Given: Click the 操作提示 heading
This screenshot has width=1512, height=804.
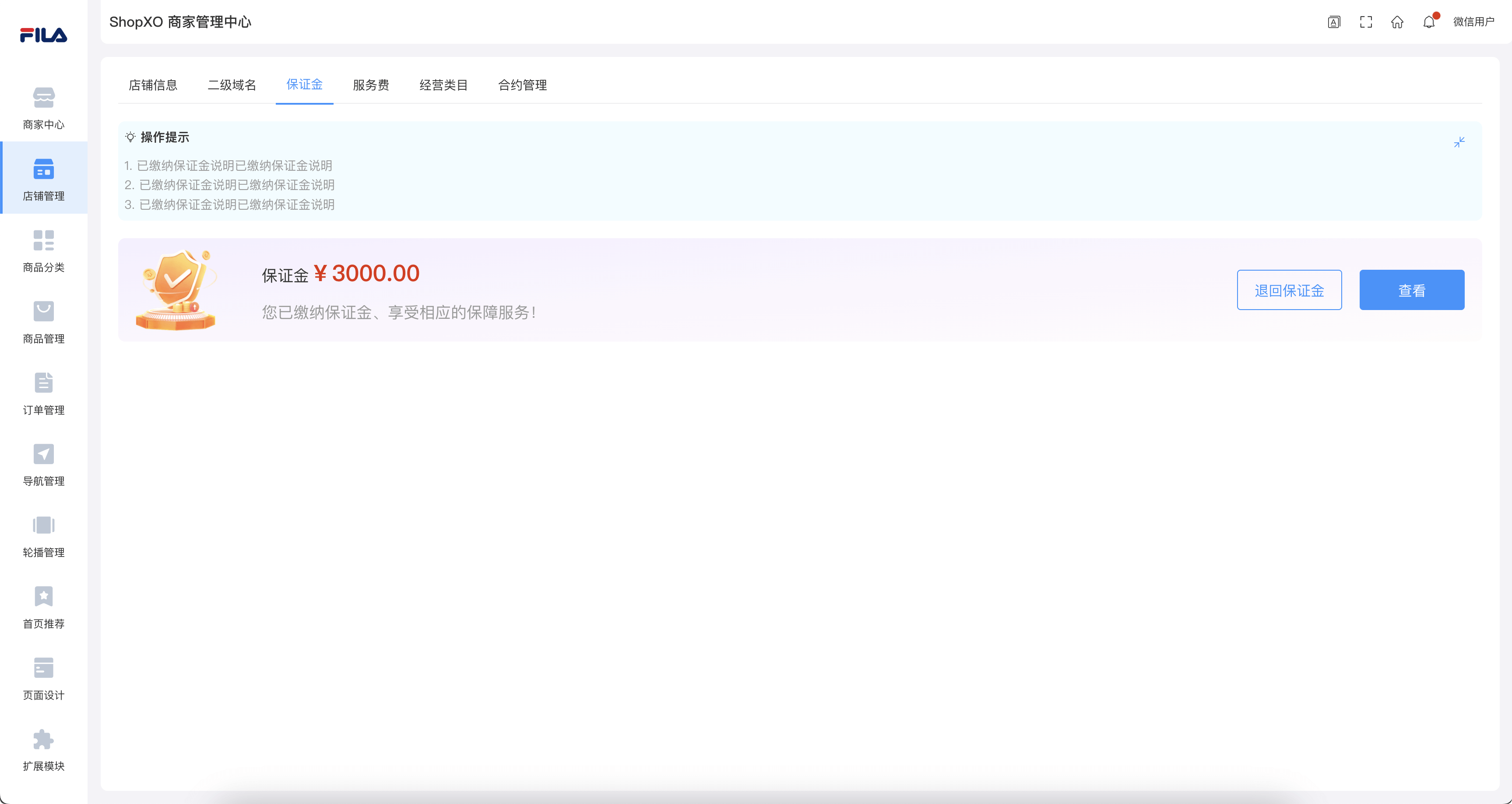Looking at the screenshot, I should pyautogui.click(x=165, y=138).
